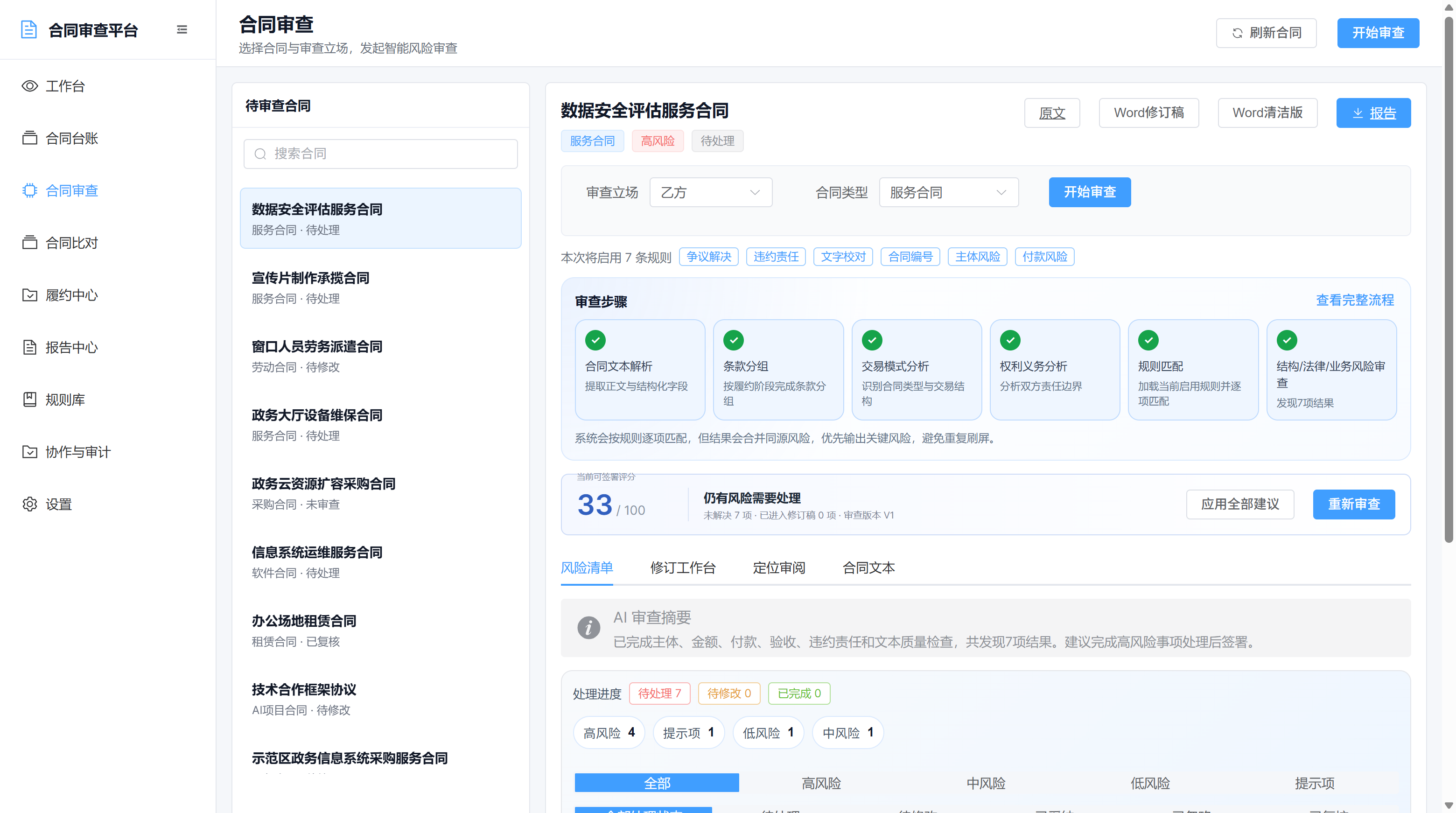Select the 低风险 segment in level filter
The height and width of the screenshot is (813, 1456).
1150,783
